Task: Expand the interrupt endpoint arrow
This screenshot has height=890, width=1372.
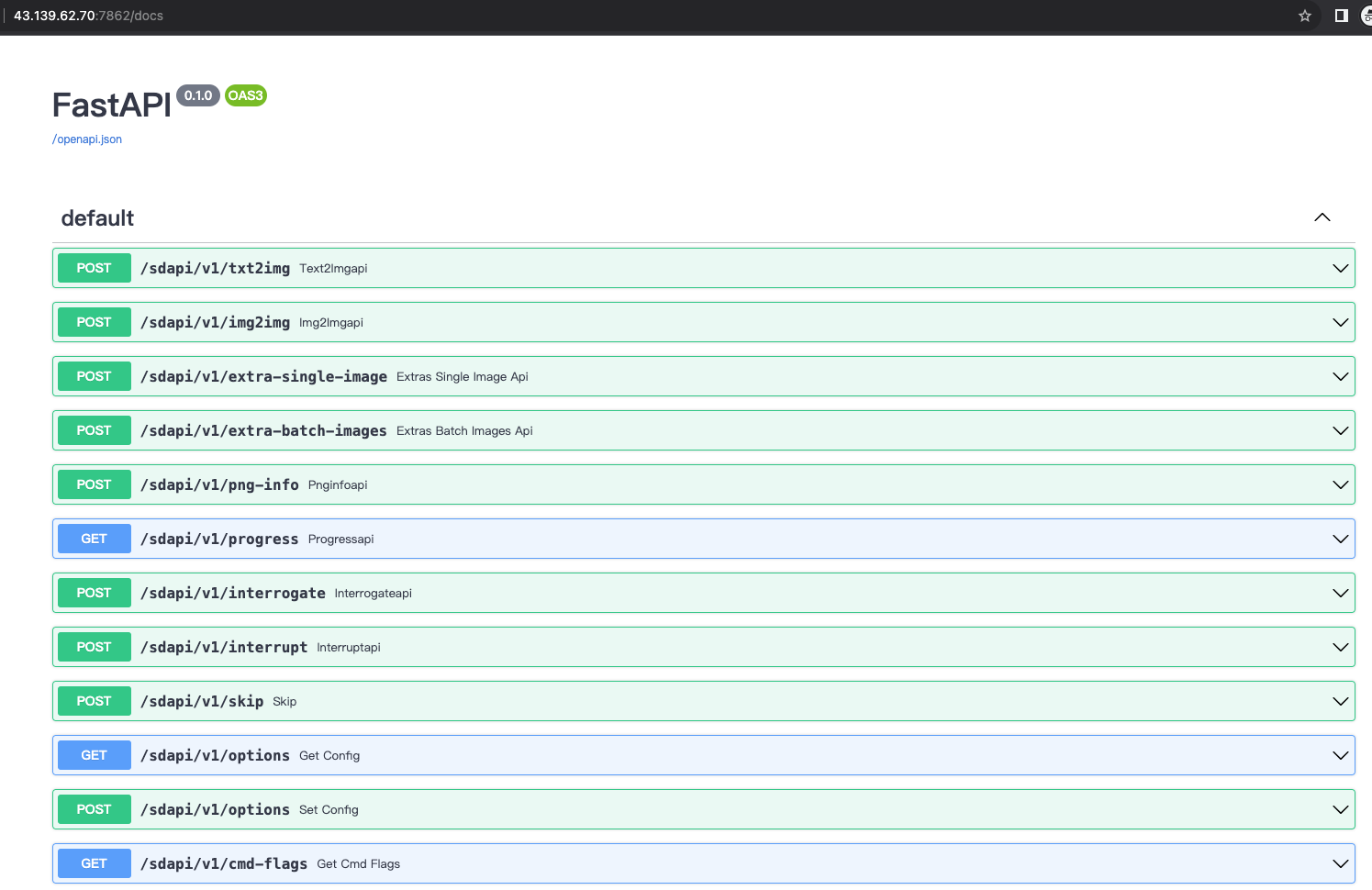Action: coord(1341,647)
